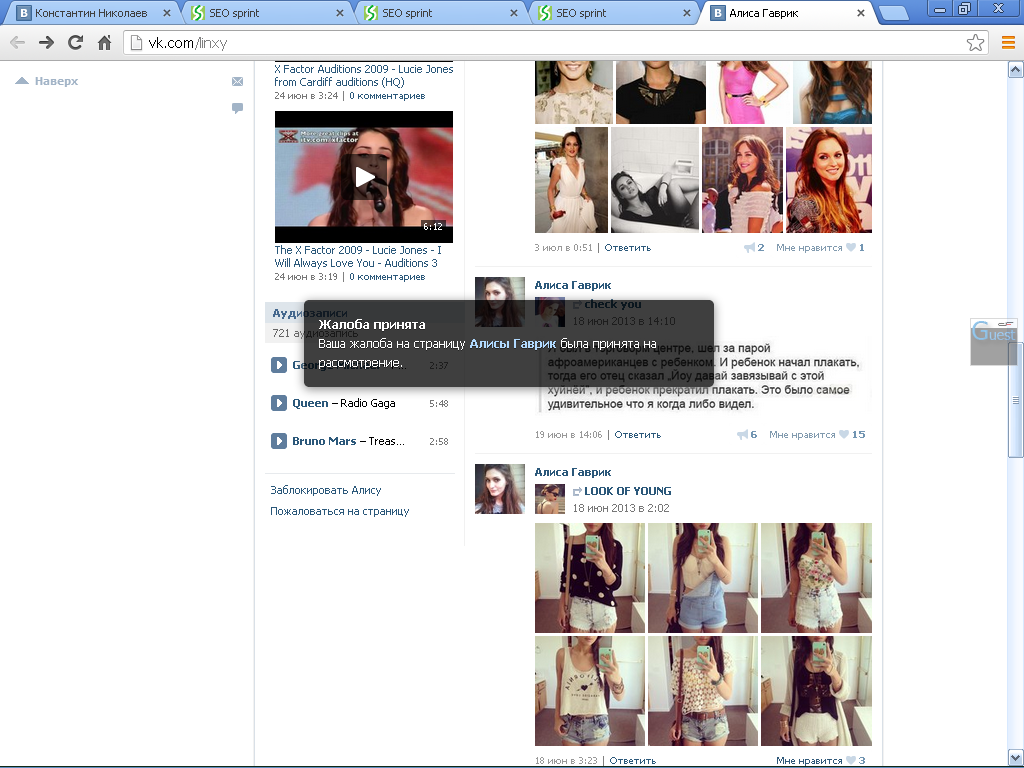
Task: Share the 19 июн post megaphone icon
Action: [742, 434]
